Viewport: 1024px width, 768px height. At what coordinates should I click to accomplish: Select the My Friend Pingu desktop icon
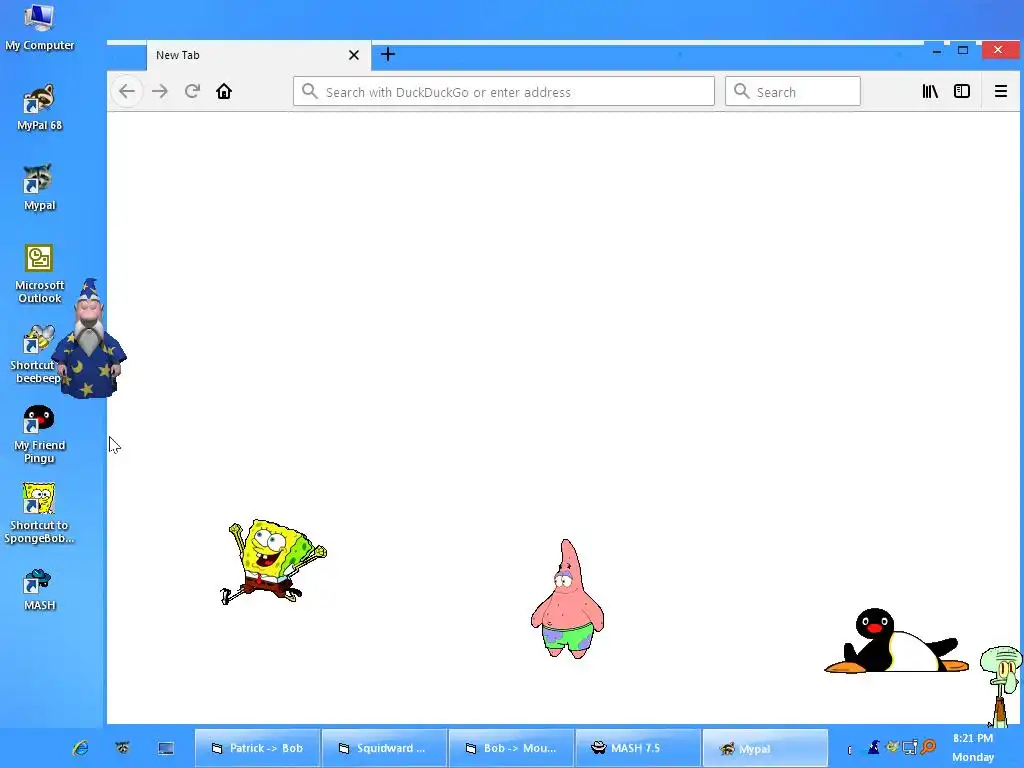pos(39,434)
